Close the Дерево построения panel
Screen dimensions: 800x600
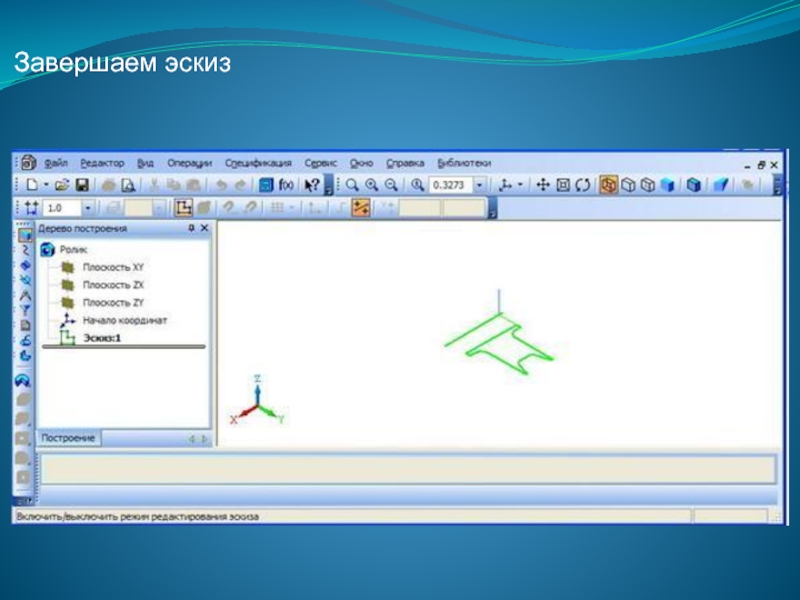[x=204, y=228]
